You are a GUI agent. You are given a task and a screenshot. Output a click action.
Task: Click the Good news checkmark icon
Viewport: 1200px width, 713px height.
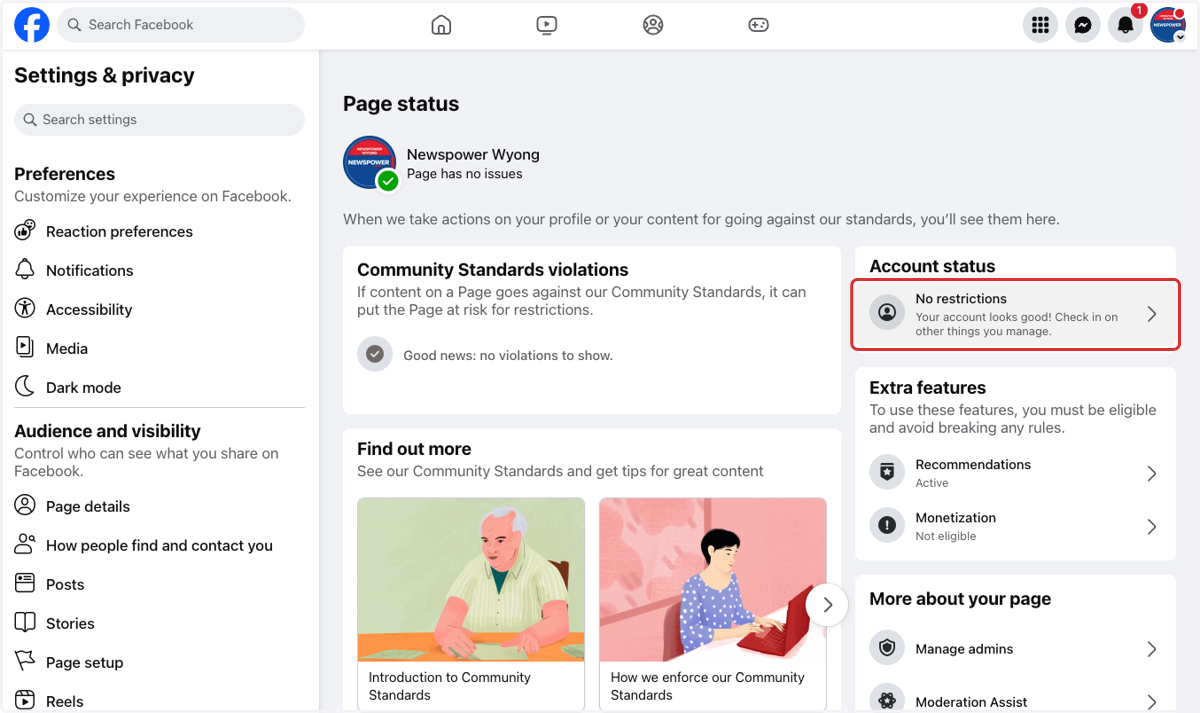click(x=375, y=354)
